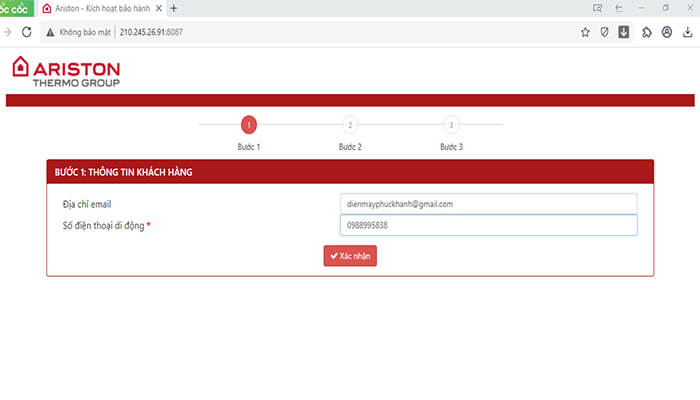Screen dimensions: 700x400
Task: Click the Cốc Cốc browser logo button
Action: pos(16,8)
